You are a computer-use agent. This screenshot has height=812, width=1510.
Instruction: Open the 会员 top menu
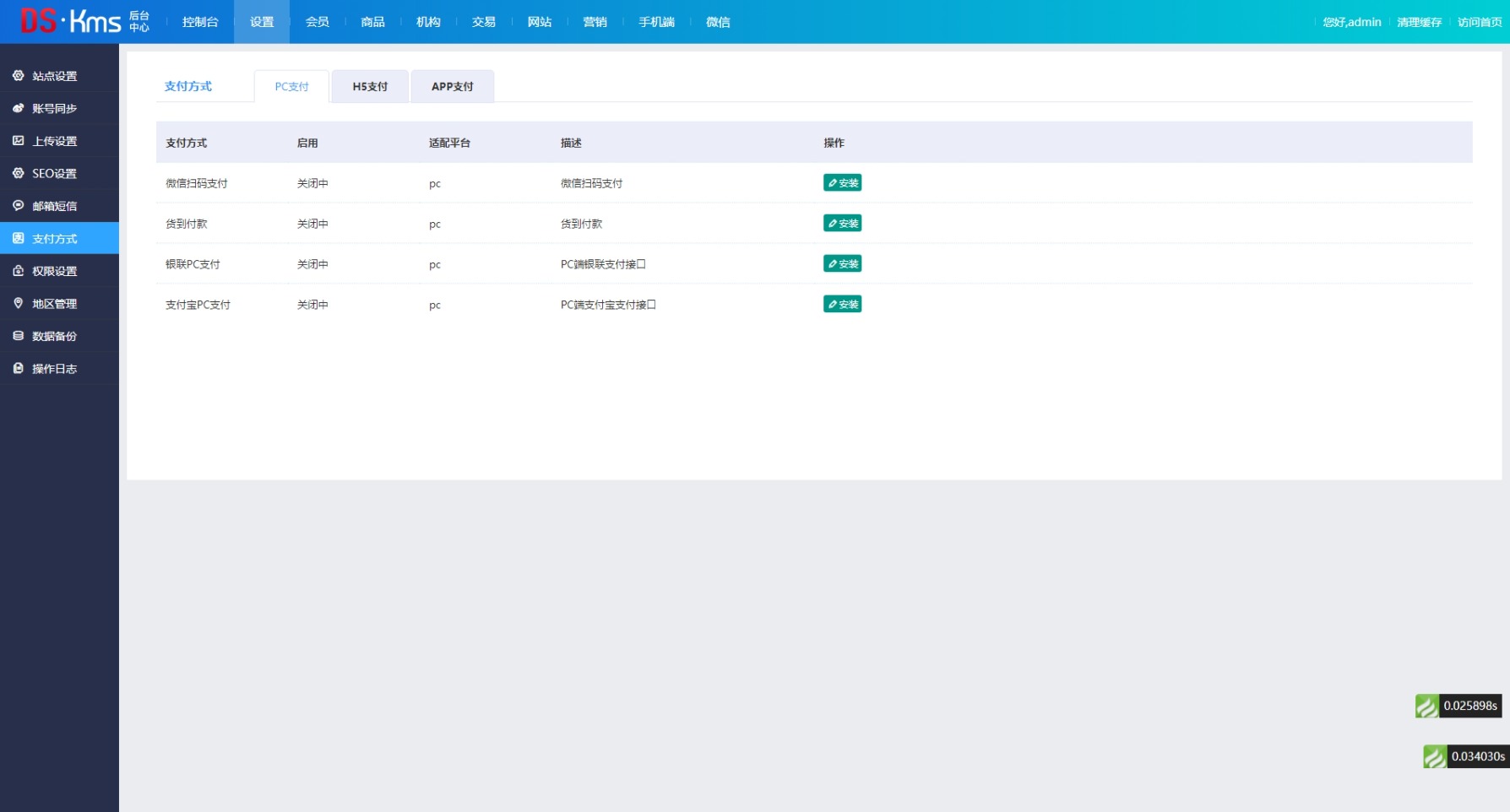(318, 22)
